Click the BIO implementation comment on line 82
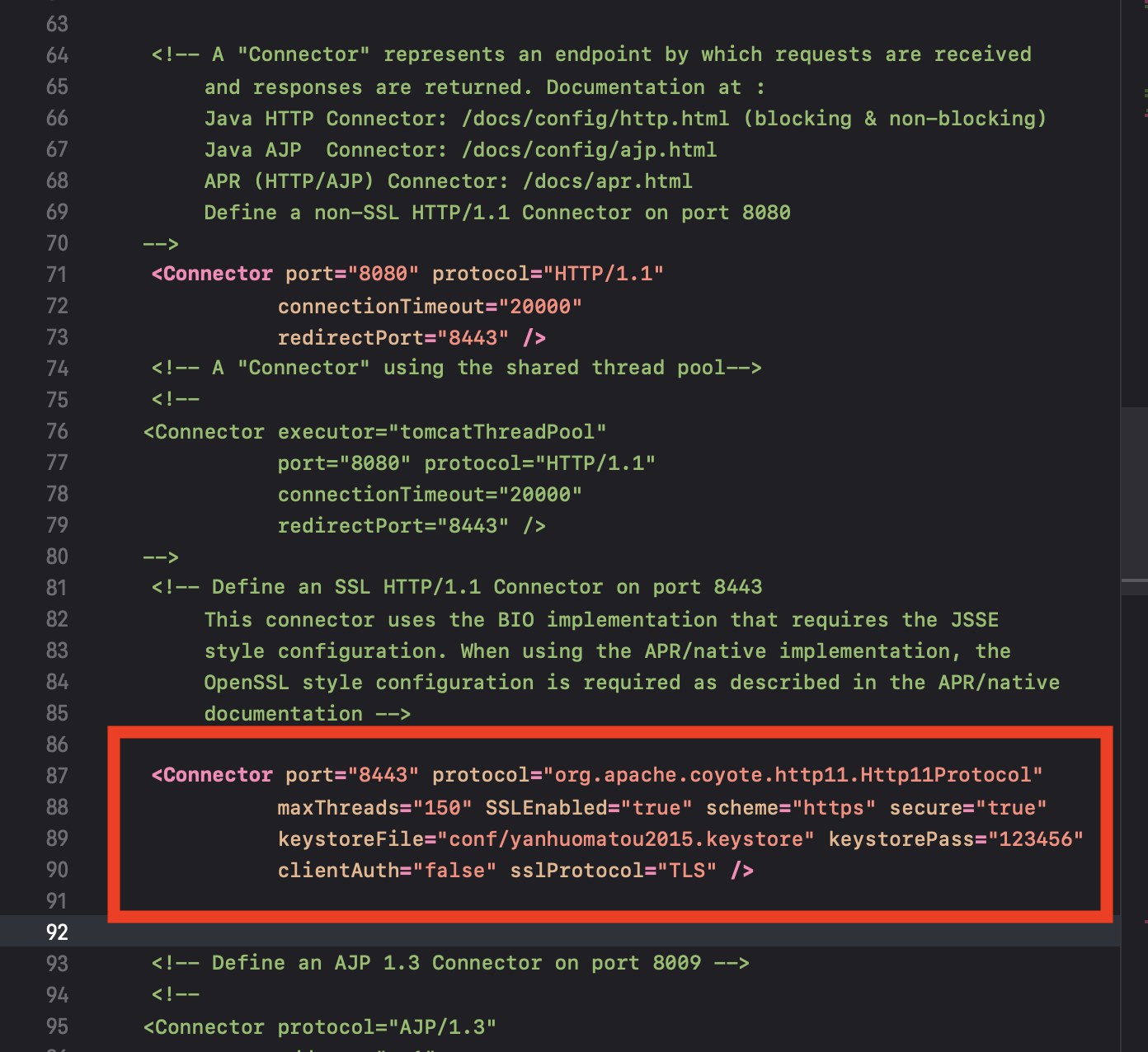Viewport: 1148px width, 1052px height. point(601,620)
